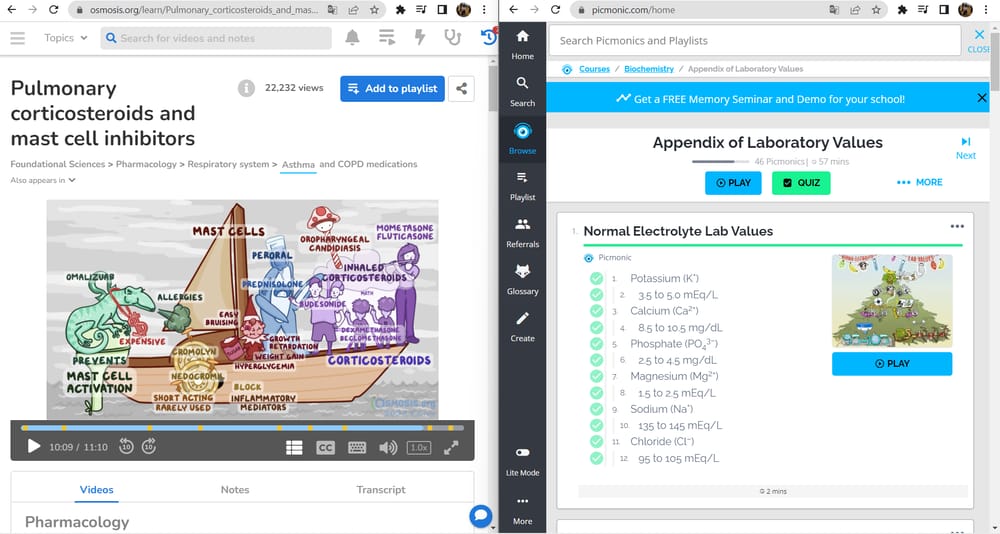The width and height of the screenshot is (1000, 534).
Task: Go to Next playlist
Action: tap(966, 148)
